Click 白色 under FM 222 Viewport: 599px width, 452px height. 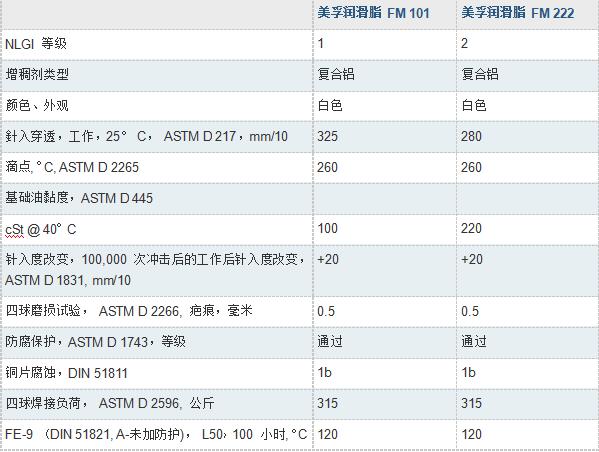pyautogui.click(x=474, y=105)
